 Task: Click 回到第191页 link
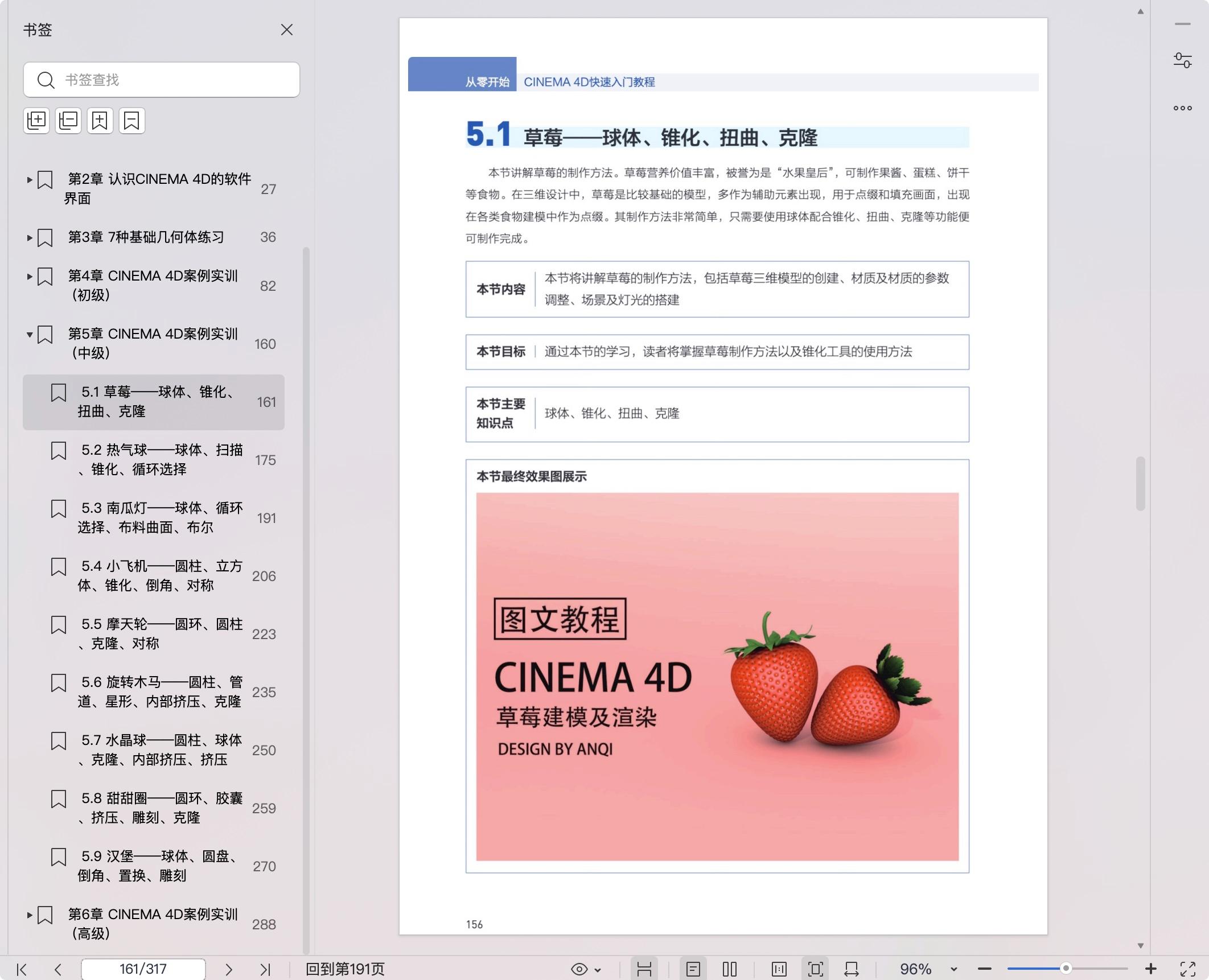345,969
